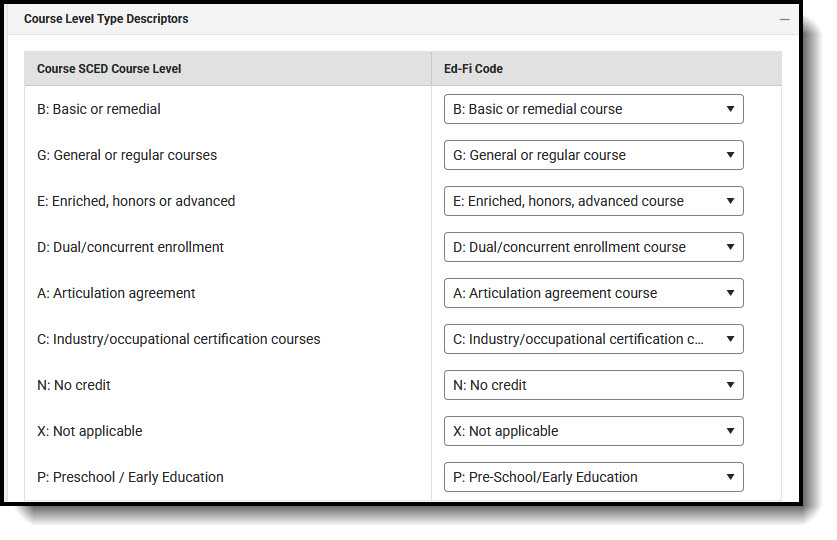
Task: Open the N: No credit dropdown
Action: click(593, 385)
